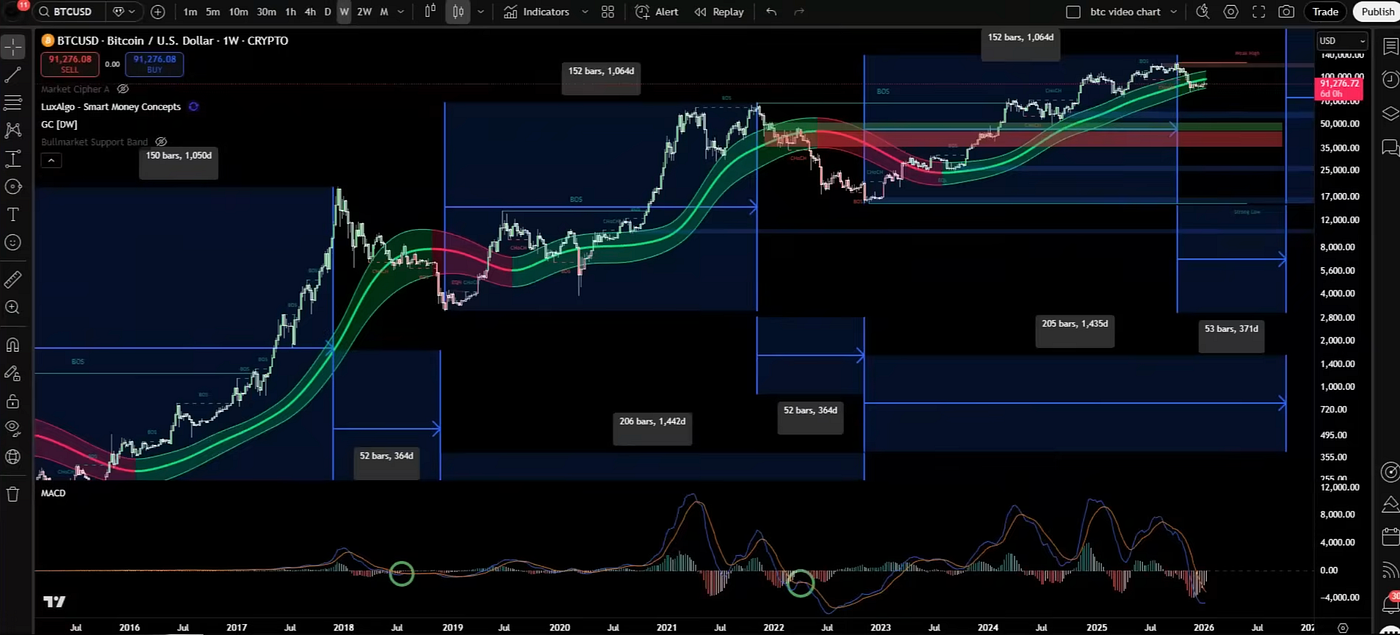1400x635 pixels.
Task: Show the Bullmarket Support Band indicator
Action: coord(161,142)
